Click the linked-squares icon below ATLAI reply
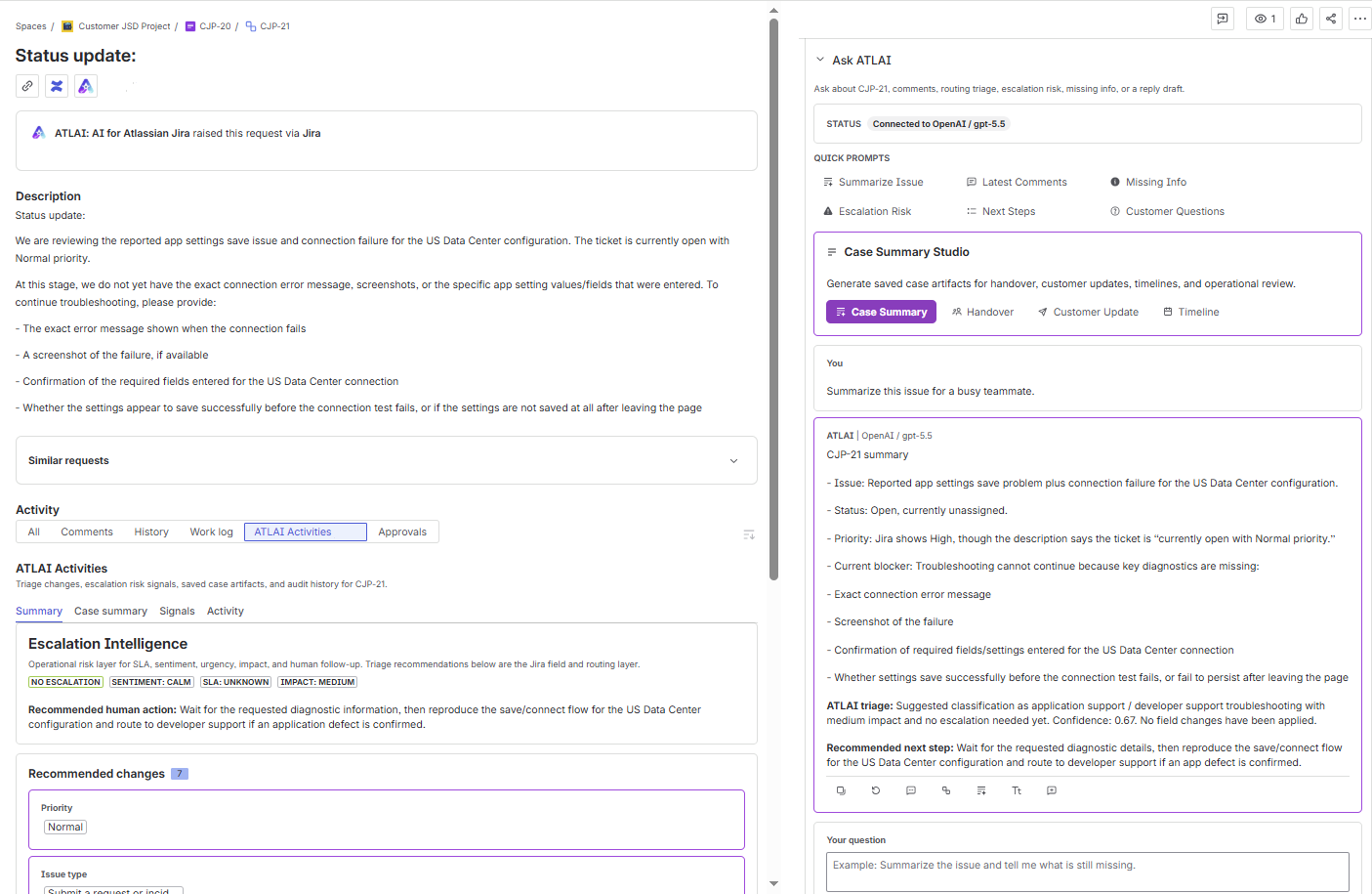Screen dimensions: 1372x894 point(946,790)
